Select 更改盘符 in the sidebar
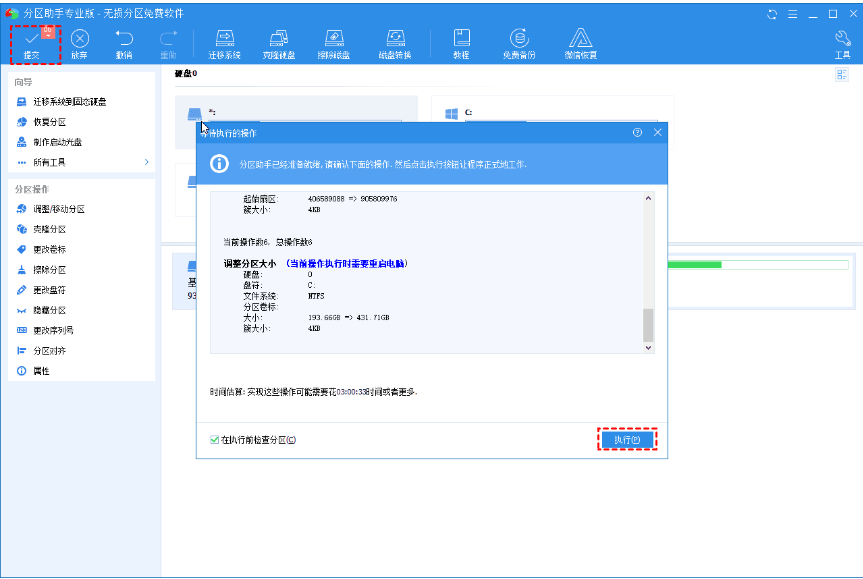The height and width of the screenshot is (579, 863). coord(49,290)
